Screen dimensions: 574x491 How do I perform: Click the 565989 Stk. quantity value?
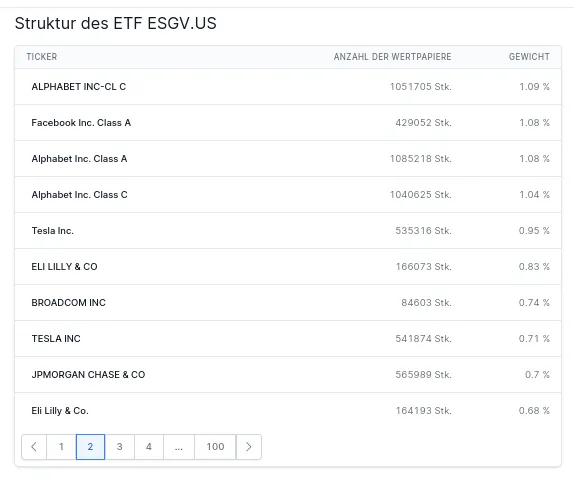[x=424, y=375]
